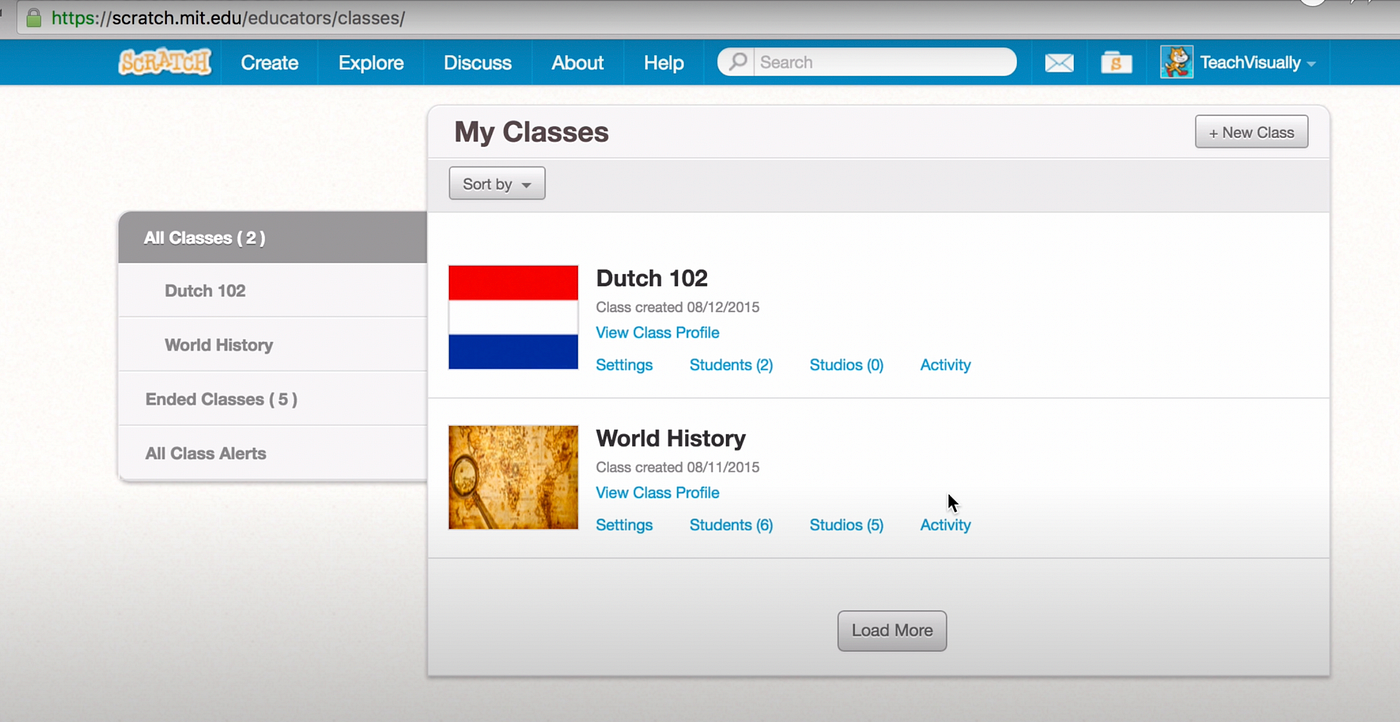The height and width of the screenshot is (722, 1400).
Task: Open Settings for World History
Action: (624, 525)
